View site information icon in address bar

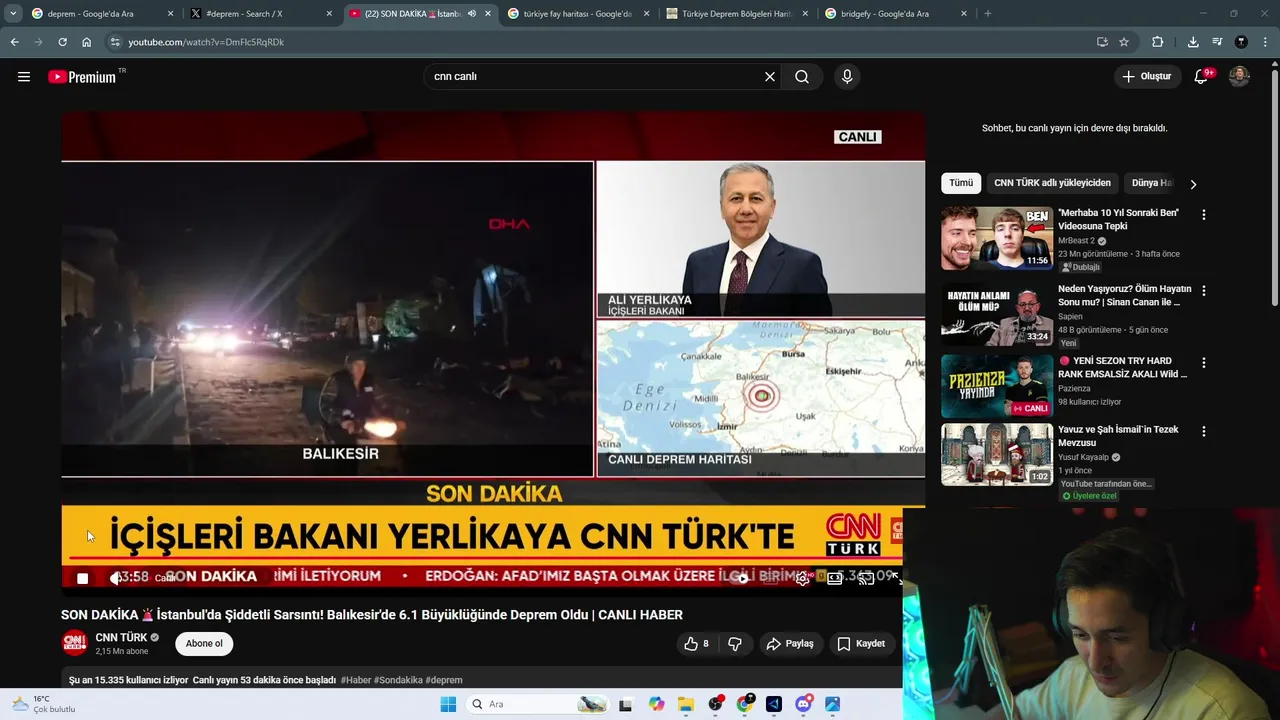tap(115, 42)
